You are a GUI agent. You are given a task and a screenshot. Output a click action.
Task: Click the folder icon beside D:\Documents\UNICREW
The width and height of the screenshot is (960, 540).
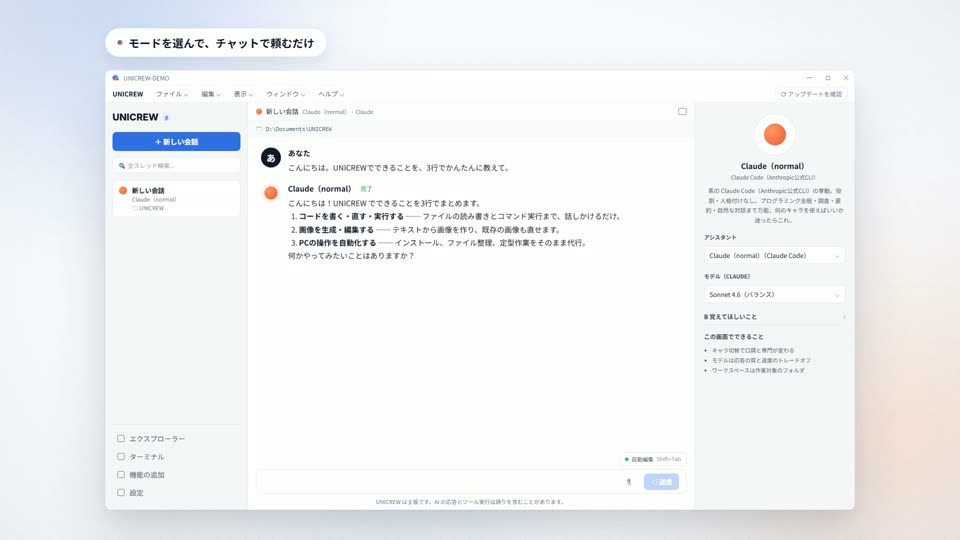pos(259,129)
